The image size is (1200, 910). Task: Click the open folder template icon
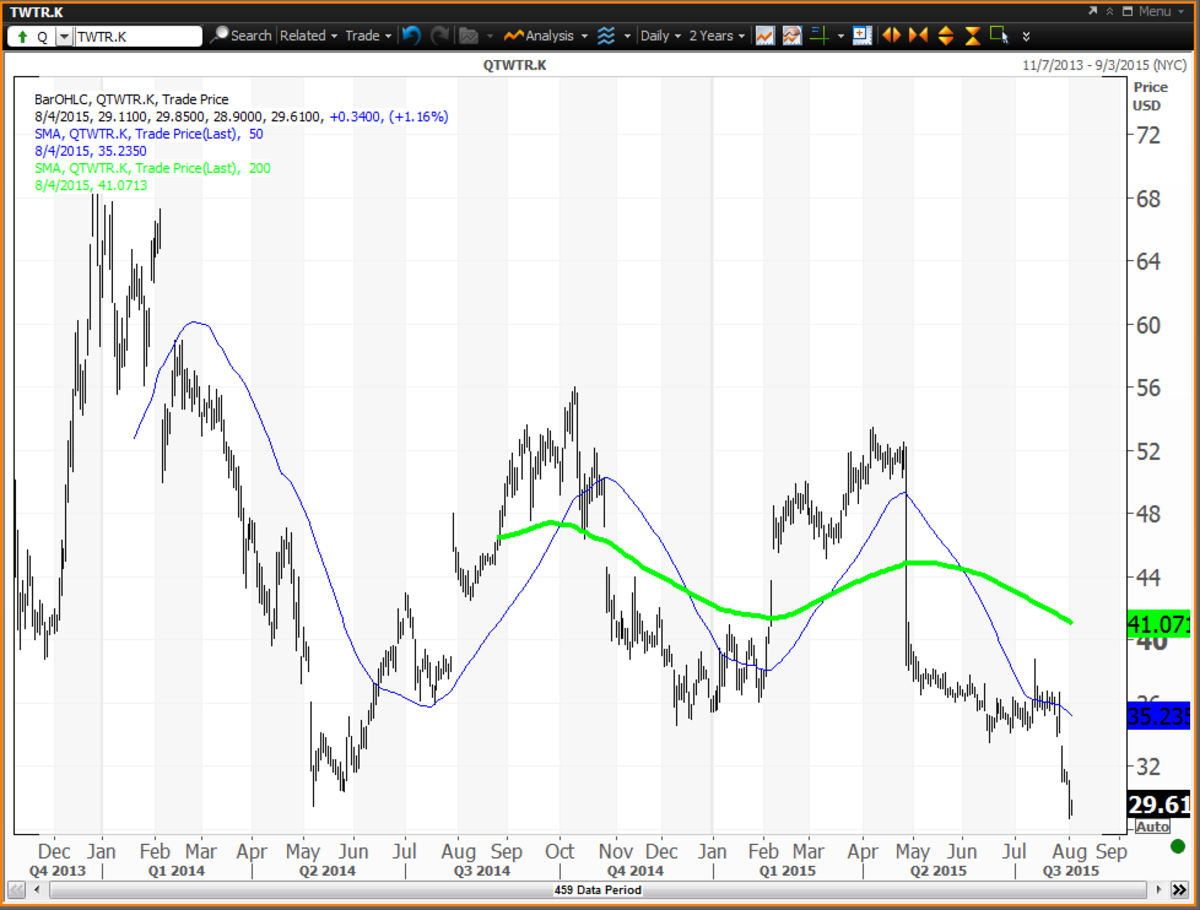[468, 35]
